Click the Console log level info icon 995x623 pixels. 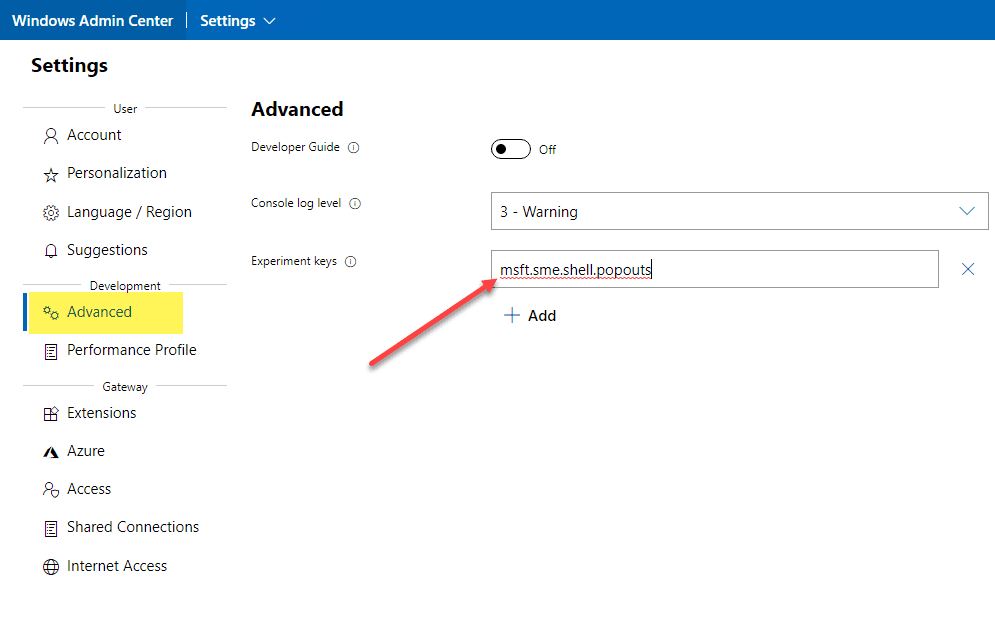(354, 204)
